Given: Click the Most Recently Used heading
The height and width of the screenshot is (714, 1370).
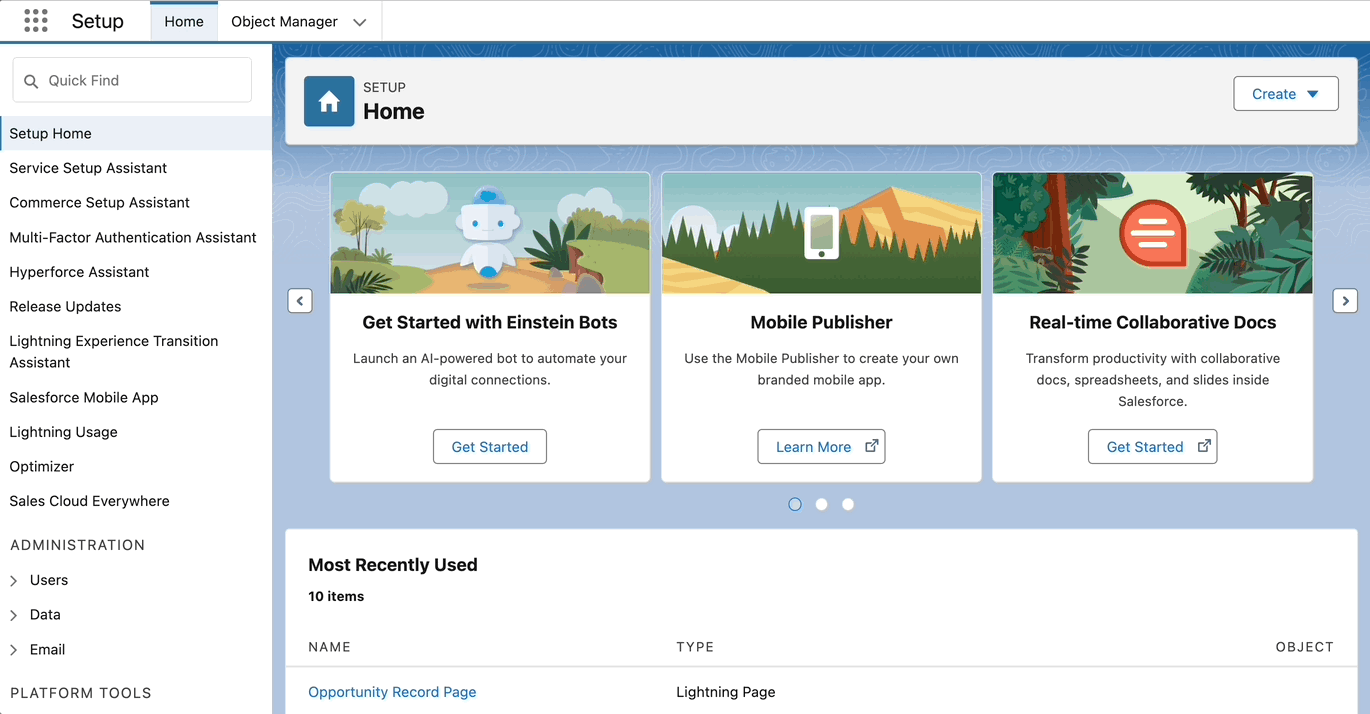Looking at the screenshot, I should 393,565.
